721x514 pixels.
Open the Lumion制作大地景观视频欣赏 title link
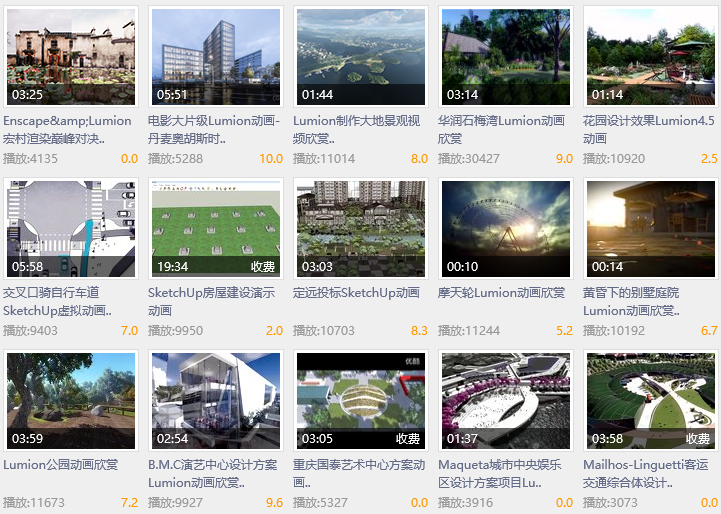[x=356, y=130]
